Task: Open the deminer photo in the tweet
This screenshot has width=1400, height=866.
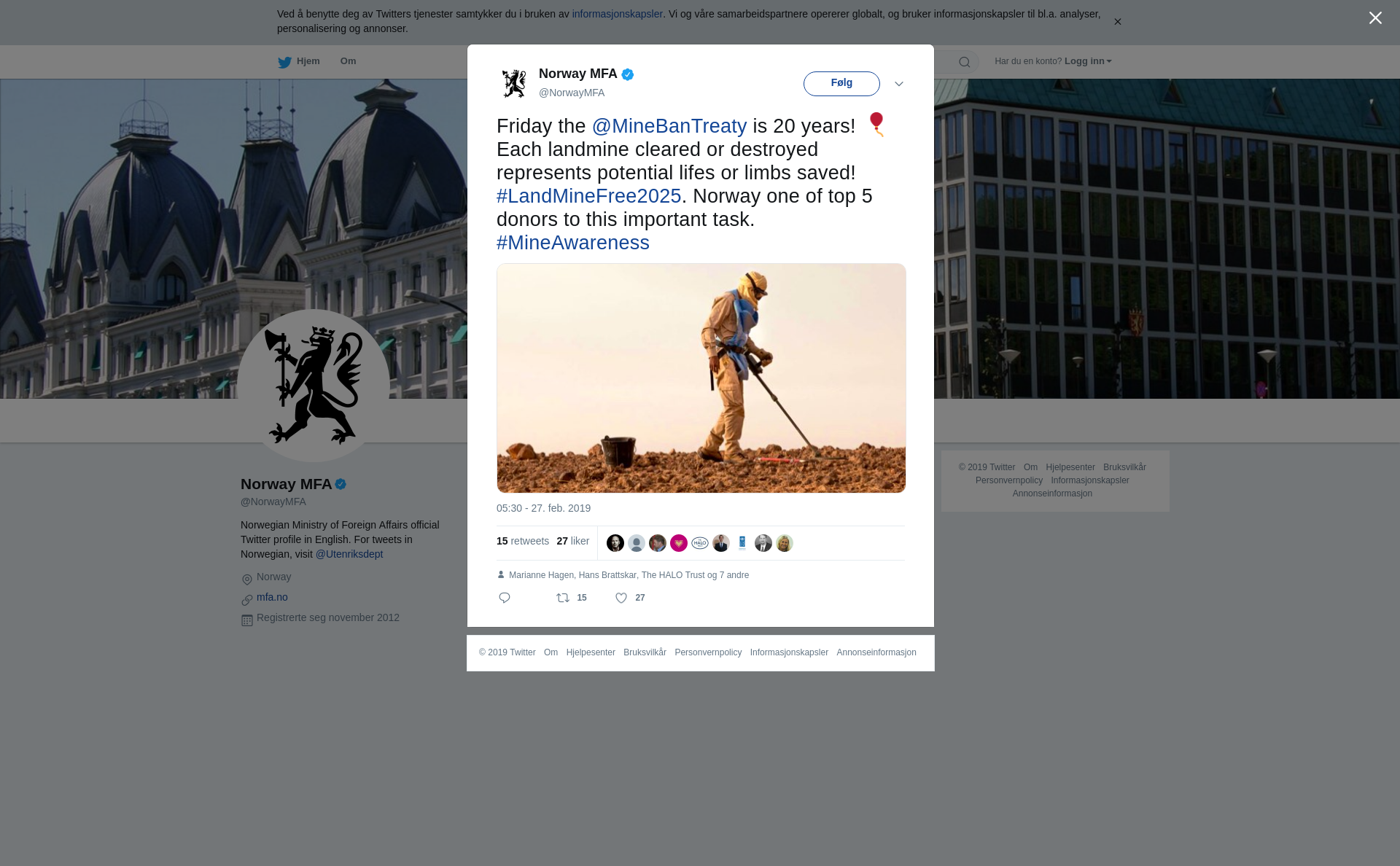Action: [701, 378]
